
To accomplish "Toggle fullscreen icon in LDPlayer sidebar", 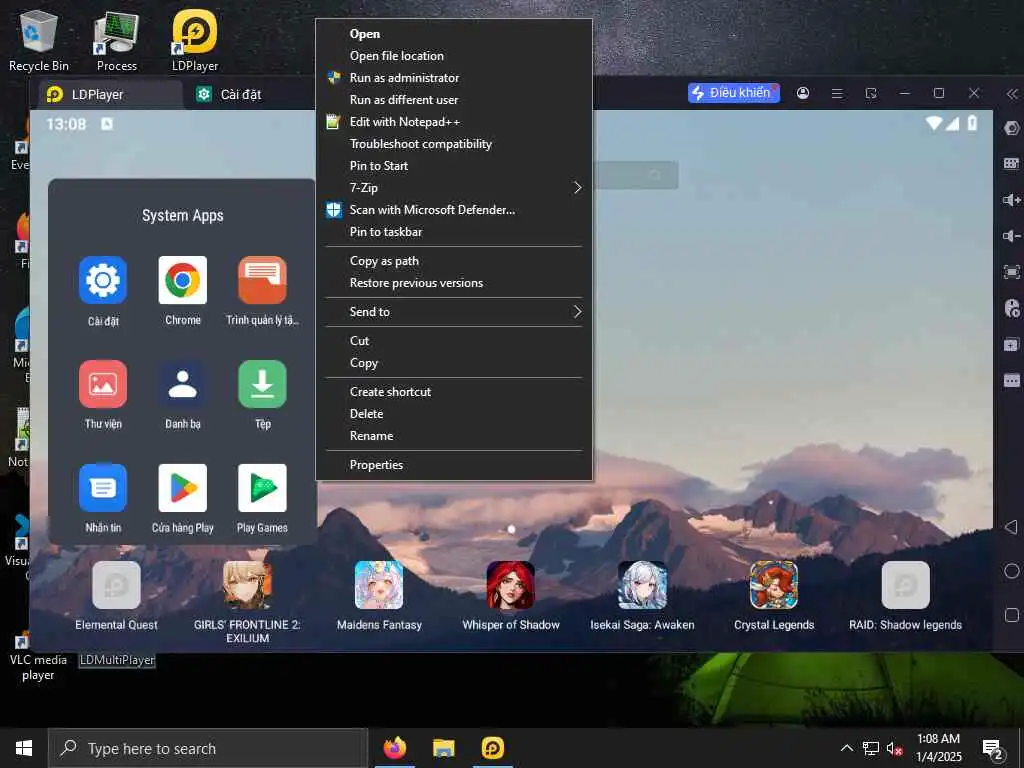I will pos(1012,272).
